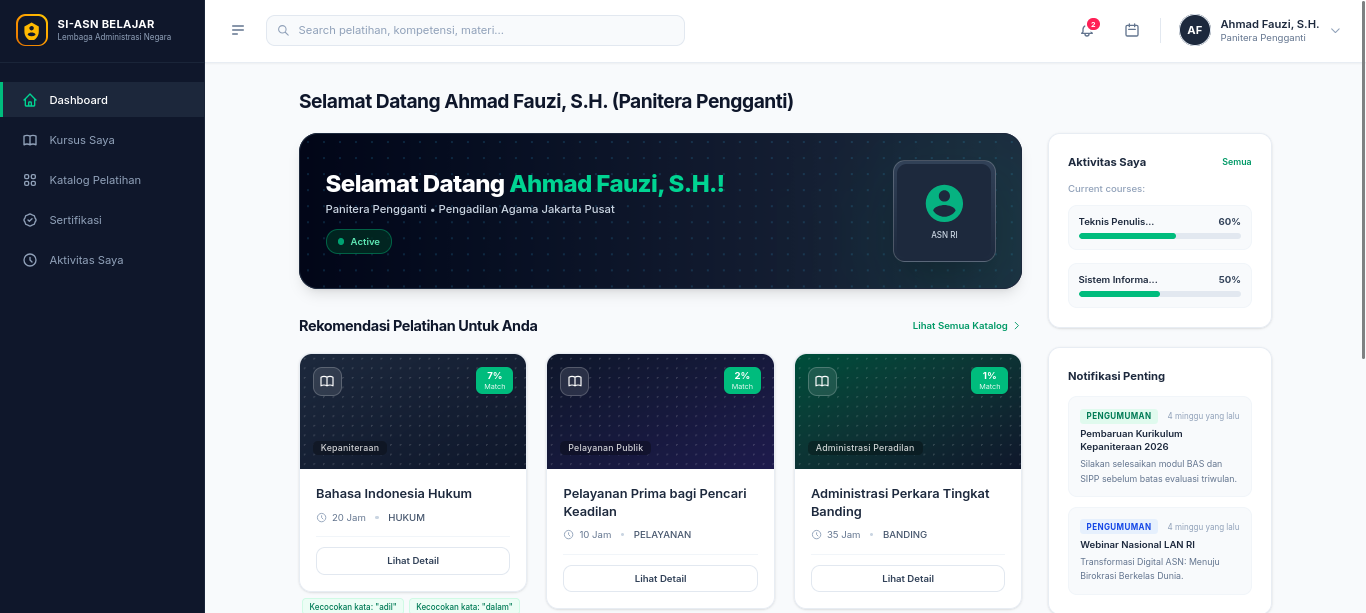The height and width of the screenshot is (613, 1366).
Task: Click clock icon beside 20 Jam
Action: (x=321, y=518)
